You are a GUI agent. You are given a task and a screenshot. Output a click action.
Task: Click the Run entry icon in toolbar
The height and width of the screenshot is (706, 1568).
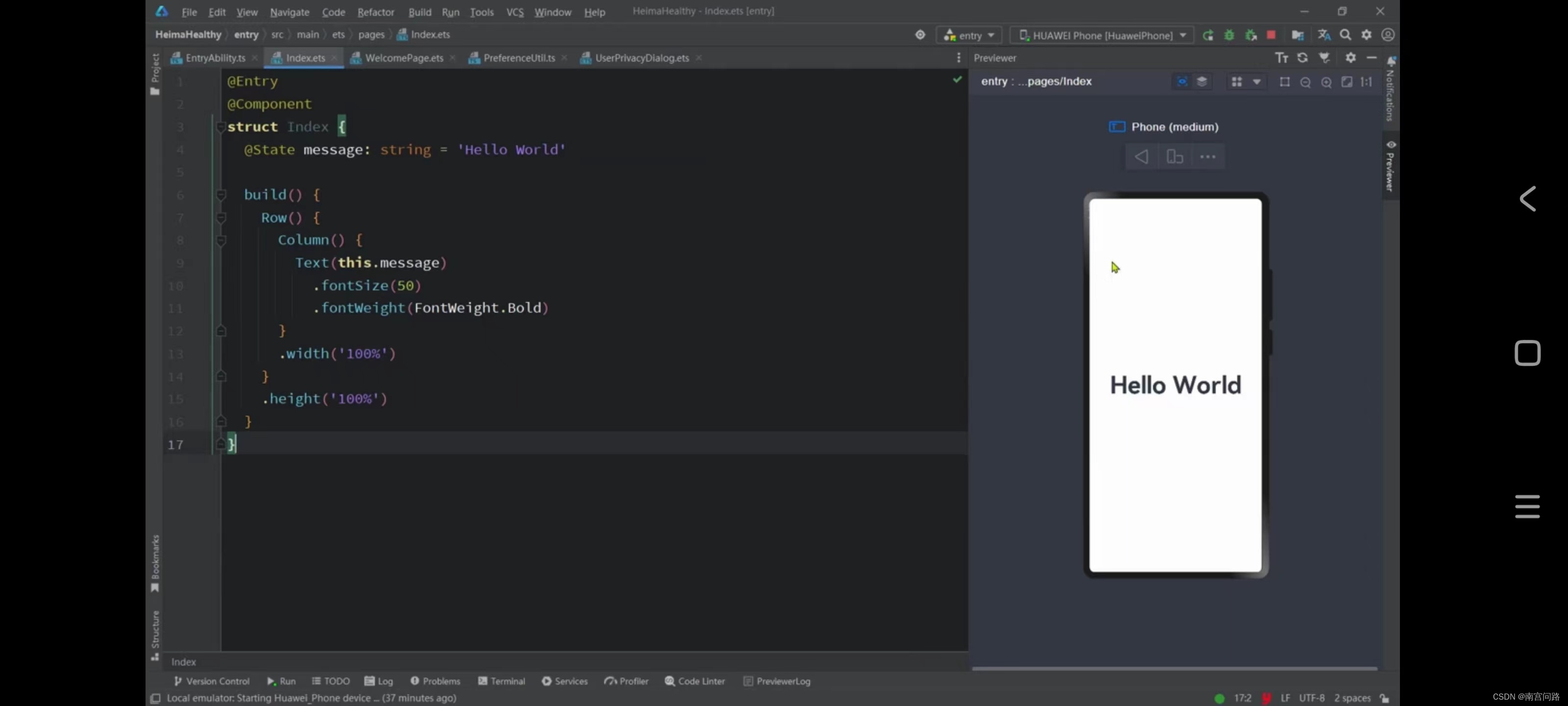pyautogui.click(x=1208, y=35)
